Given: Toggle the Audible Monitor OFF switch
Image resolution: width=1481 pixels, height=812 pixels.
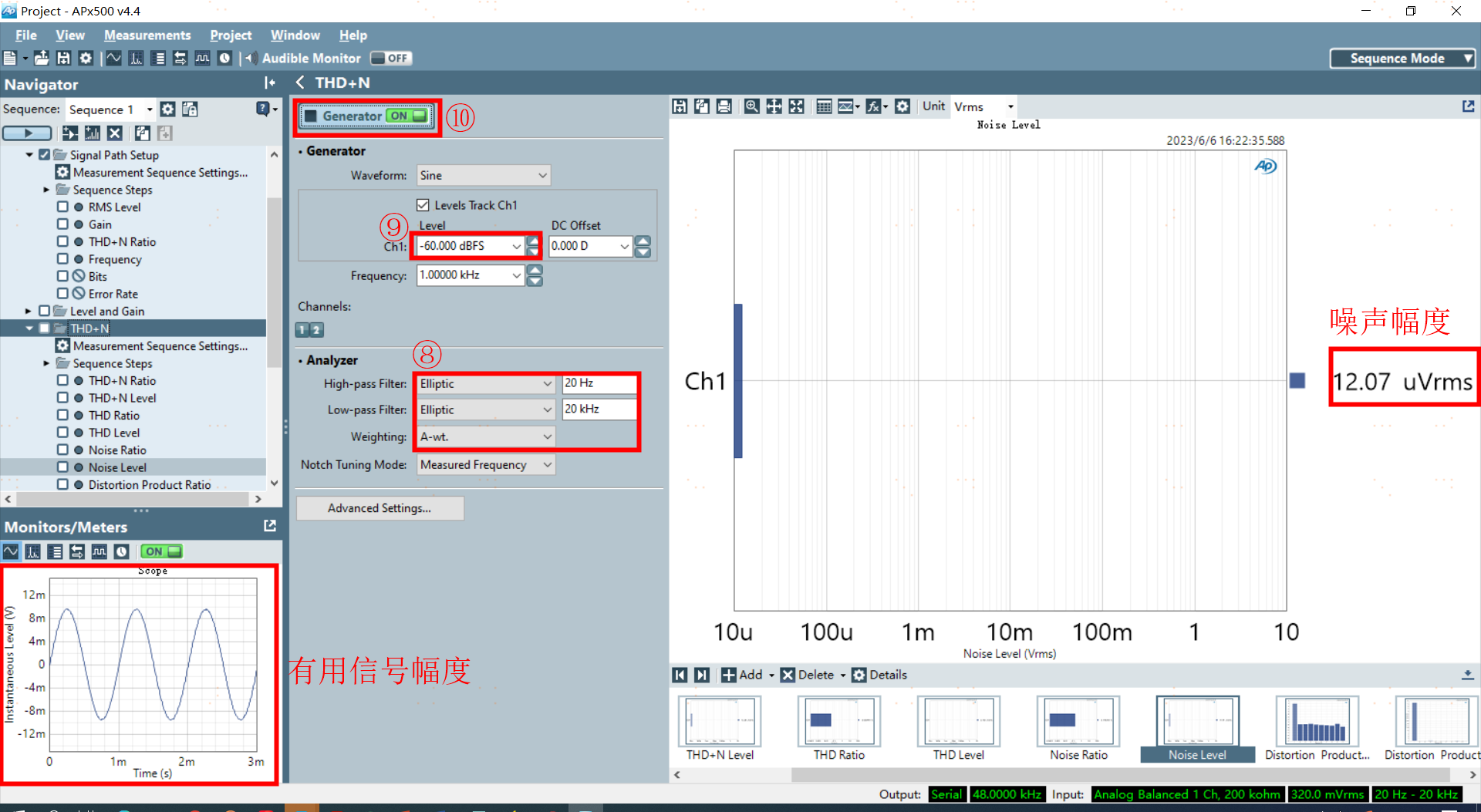Looking at the screenshot, I should pos(391,59).
